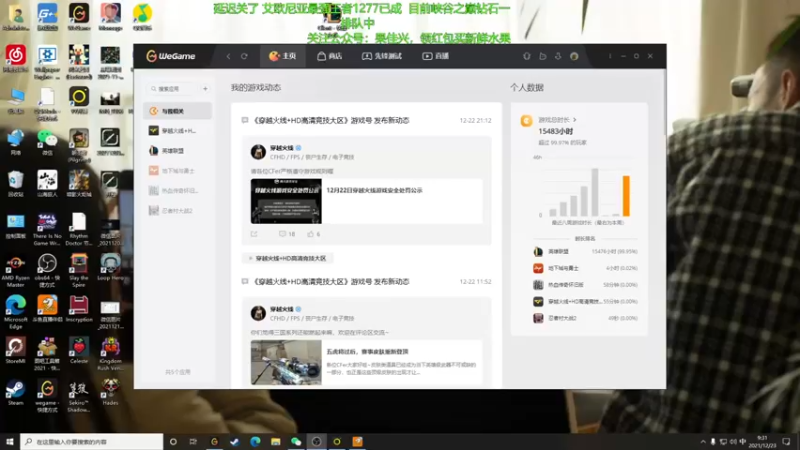Add an app with the plus button

coord(205,89)
